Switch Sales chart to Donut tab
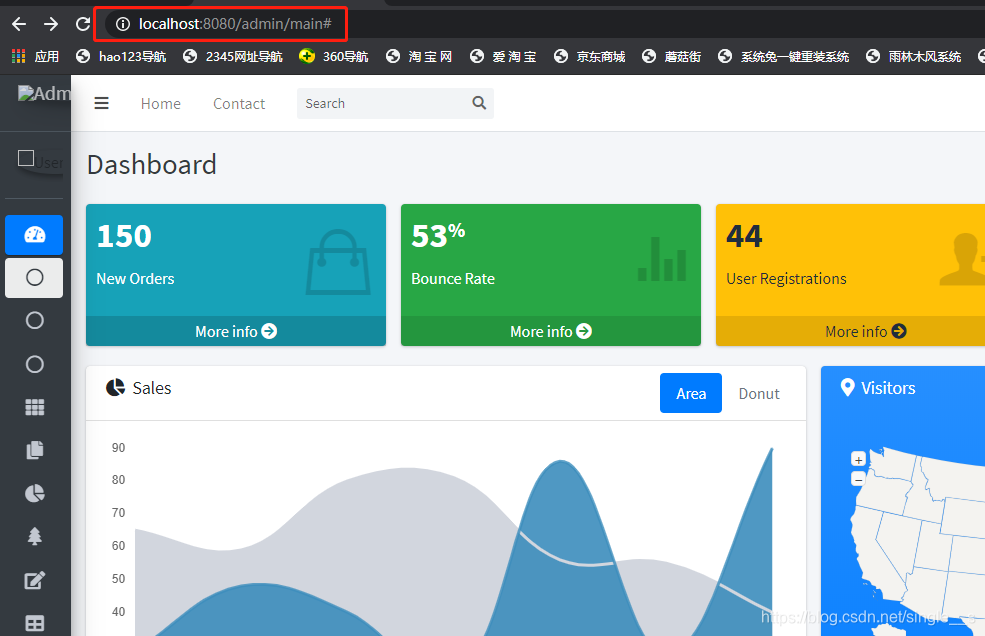985x636 pixels. click(759, 393)
